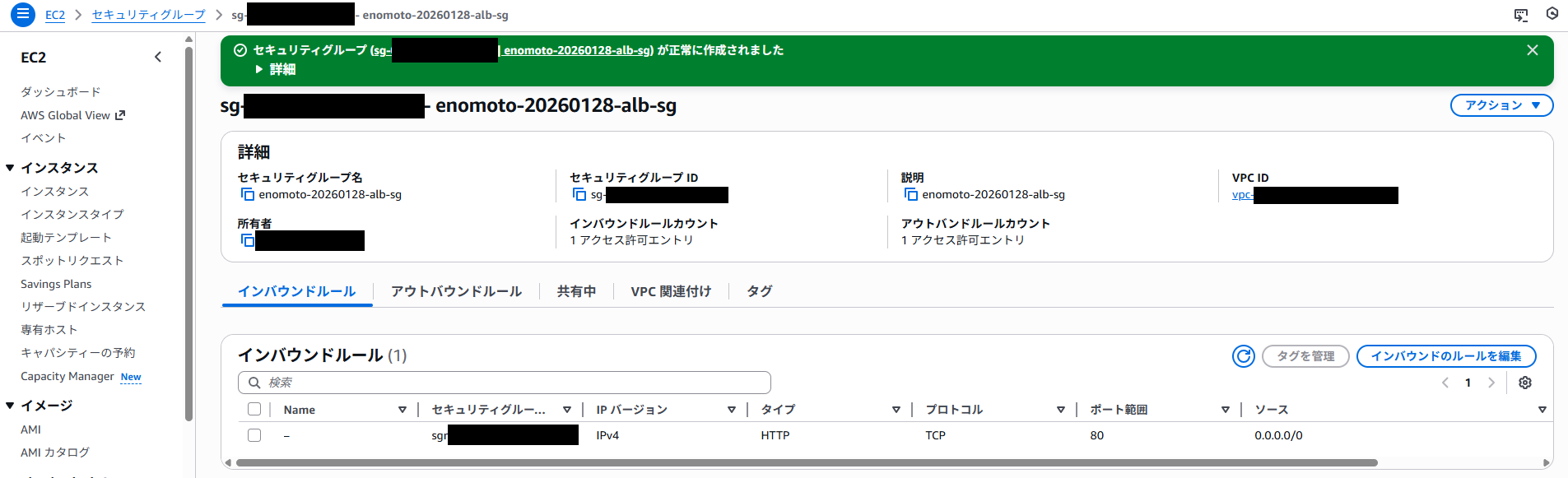Open inbound rules table preferences gear
Viewport: 1568px width, 478px height.
click(1524, 383)
